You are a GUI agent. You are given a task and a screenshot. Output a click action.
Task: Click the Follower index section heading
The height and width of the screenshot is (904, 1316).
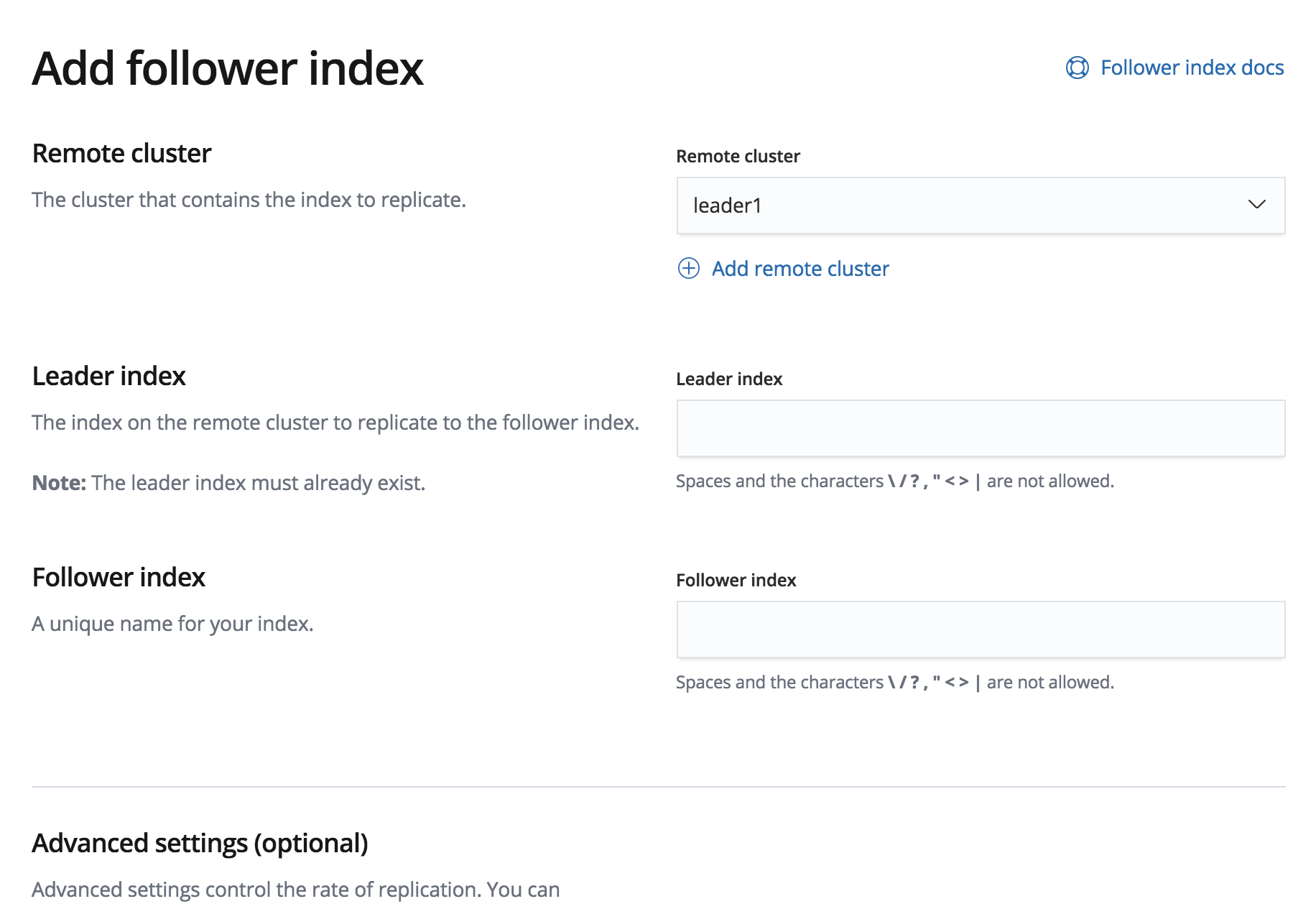tap(118, 577)
